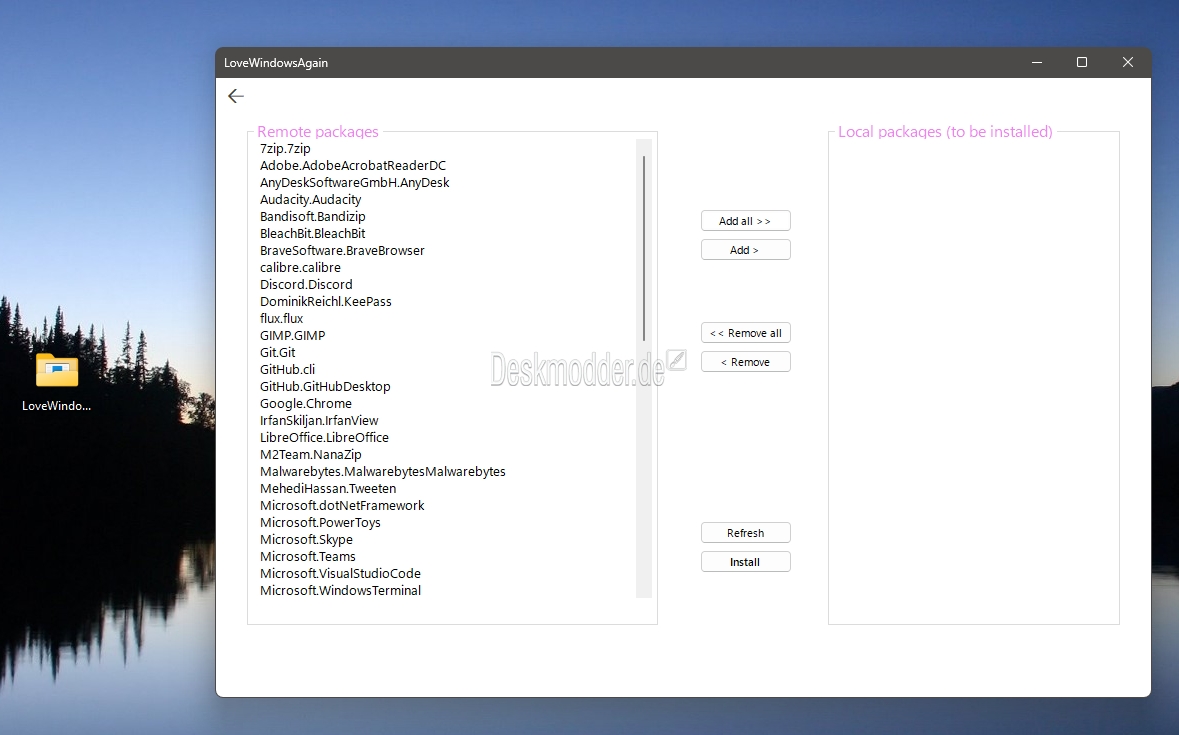Image resolution: width=1179 pixels, height=735 pixels.
Task: Choose the Bandisoft.Bandizip entry
Action: pyautogui.click(x=313, y=216)
